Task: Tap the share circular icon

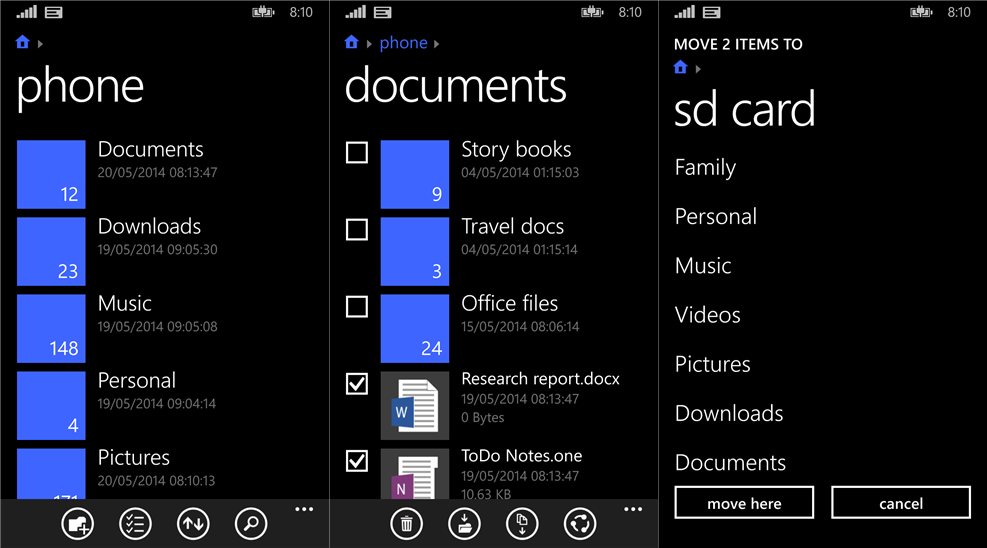Action: point(580,523)
